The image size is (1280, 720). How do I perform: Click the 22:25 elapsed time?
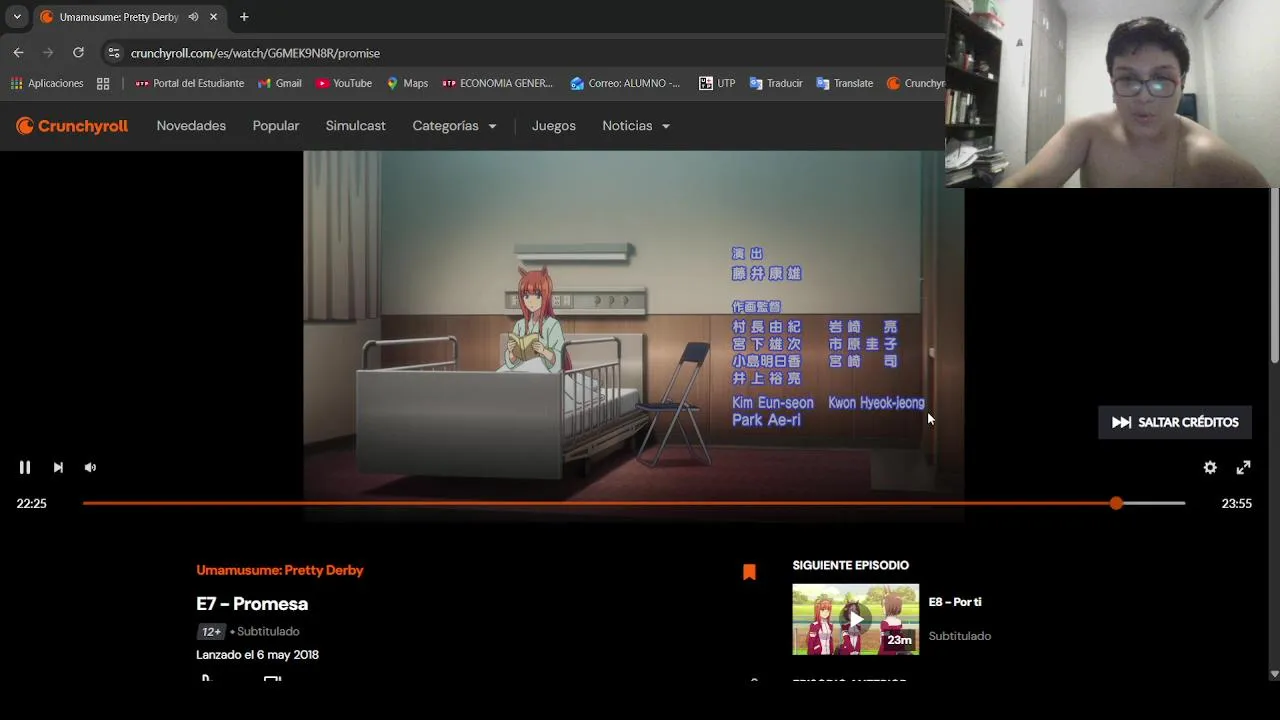pyautogui.click(x=32, y=504)
